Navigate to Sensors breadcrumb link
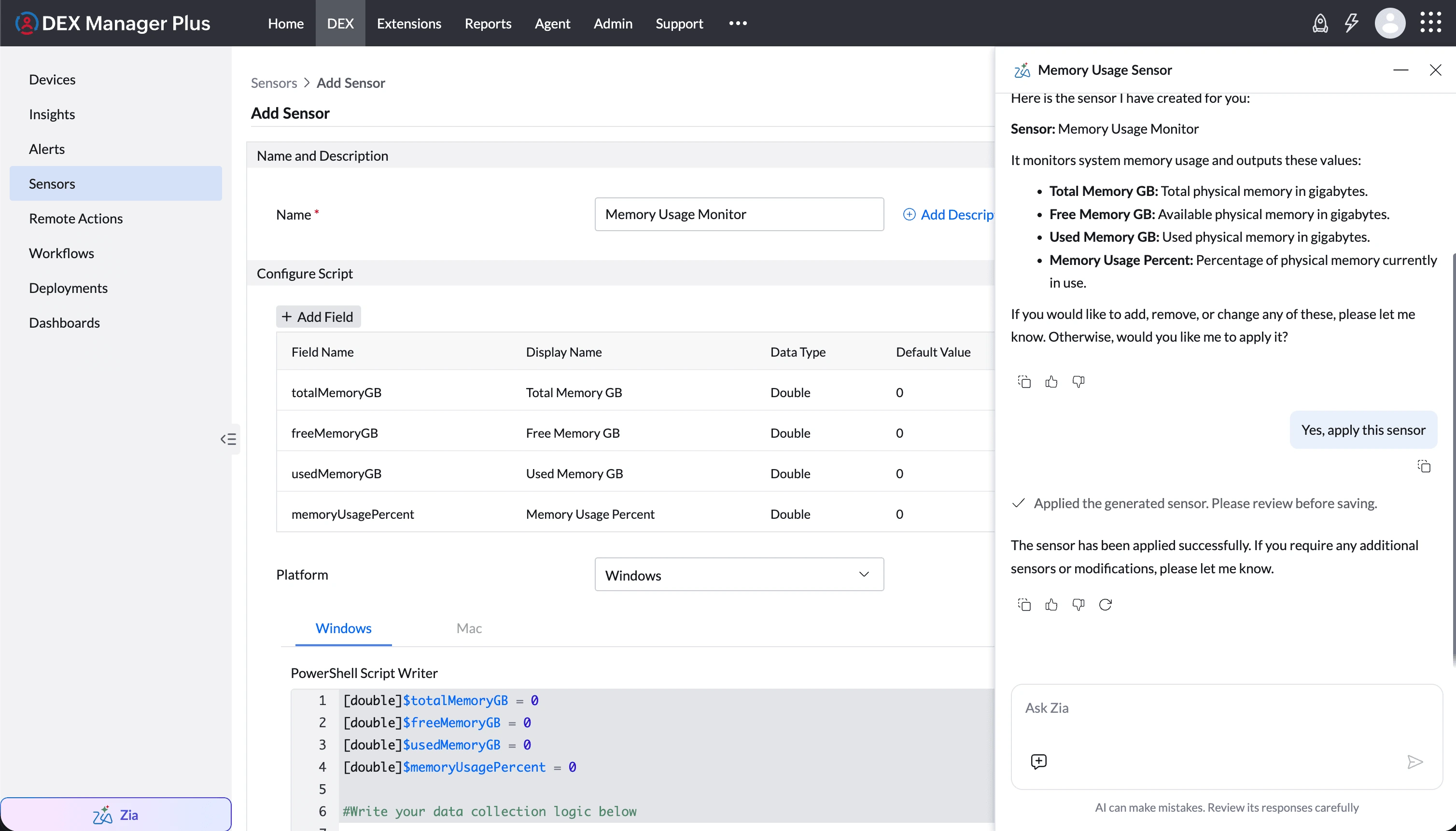The height and width of the screenshot is (831, 1456). tap(274, 83)
